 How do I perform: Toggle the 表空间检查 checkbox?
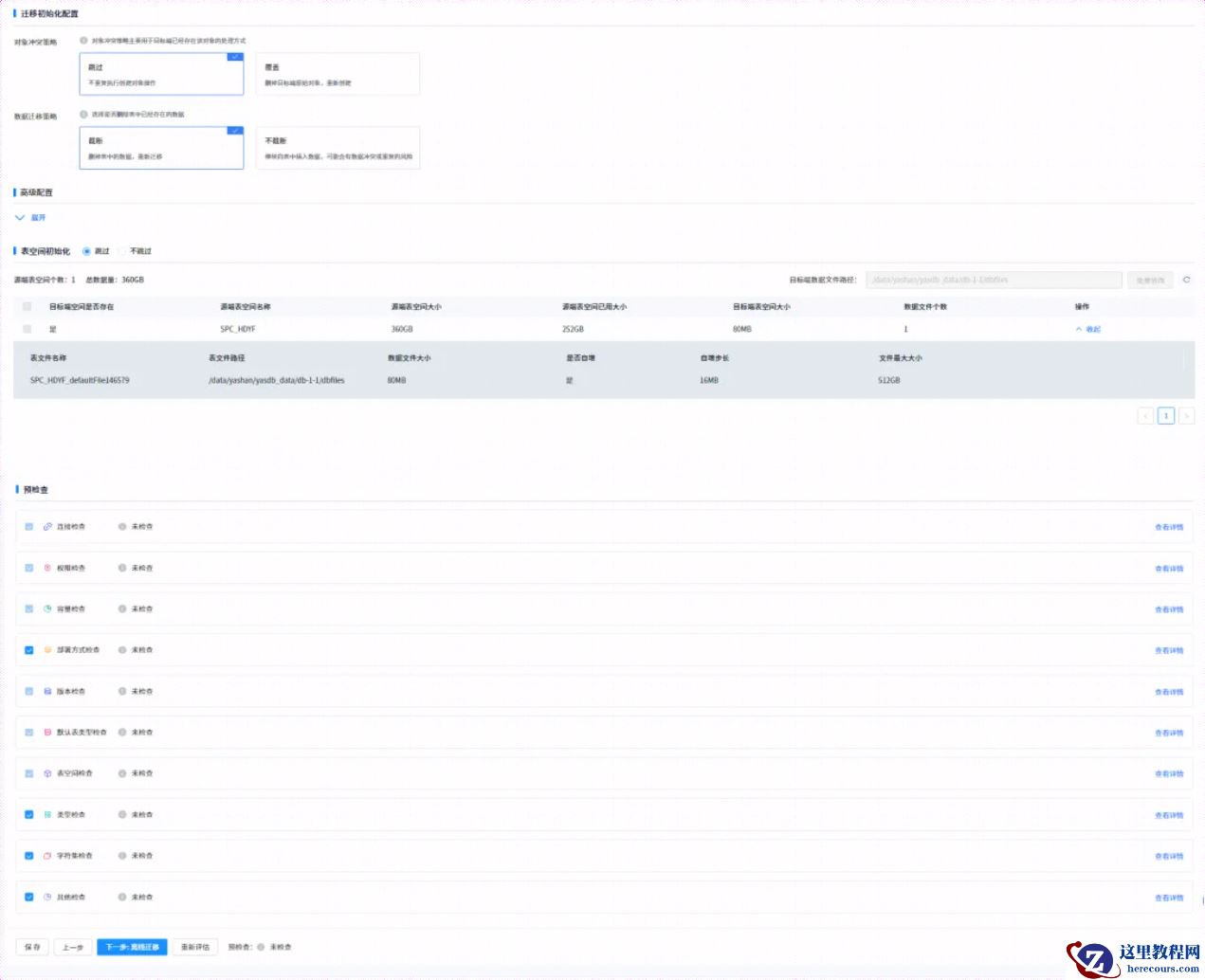coord(28,773)
